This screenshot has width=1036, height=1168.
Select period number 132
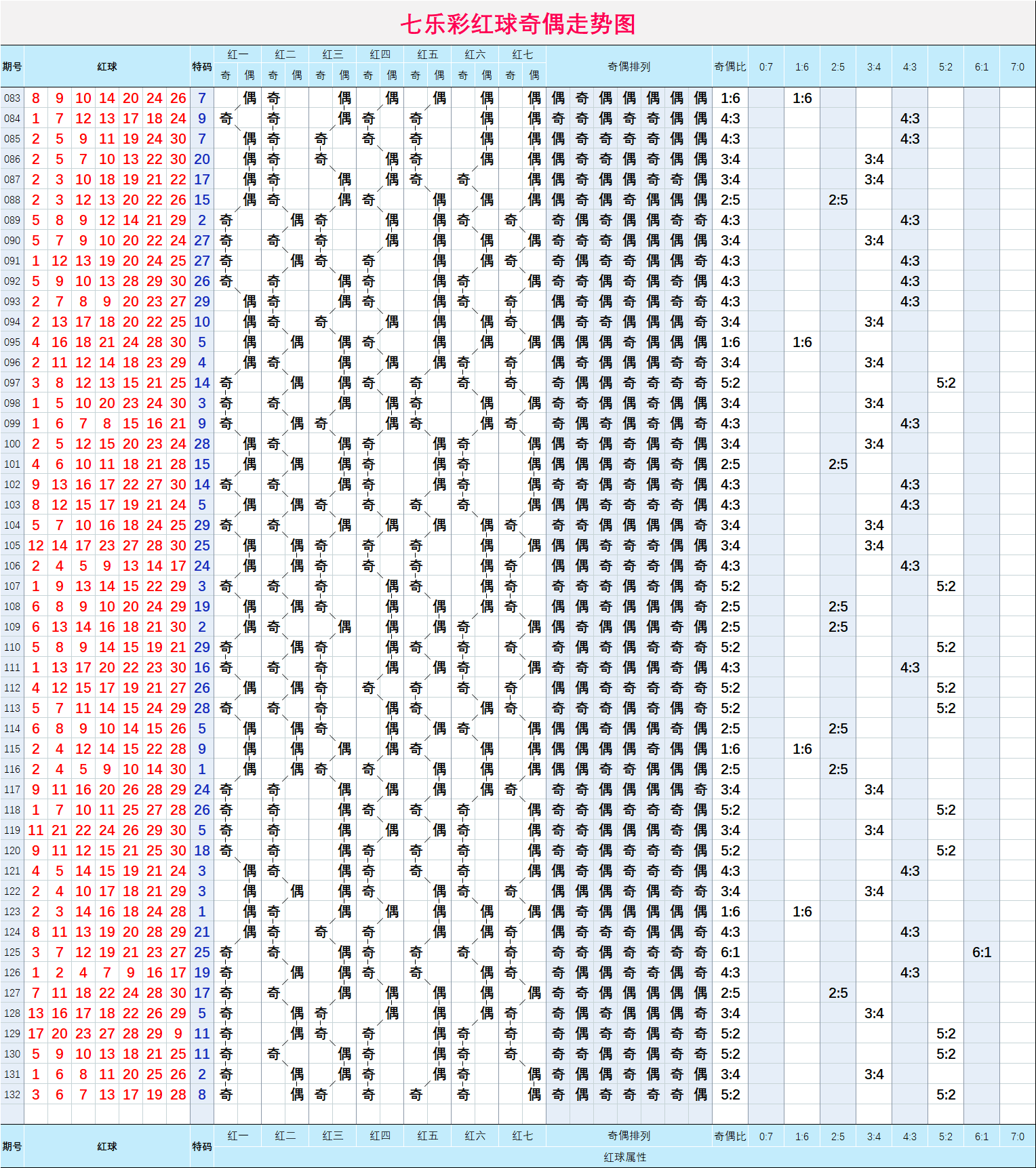point(12,1095)
